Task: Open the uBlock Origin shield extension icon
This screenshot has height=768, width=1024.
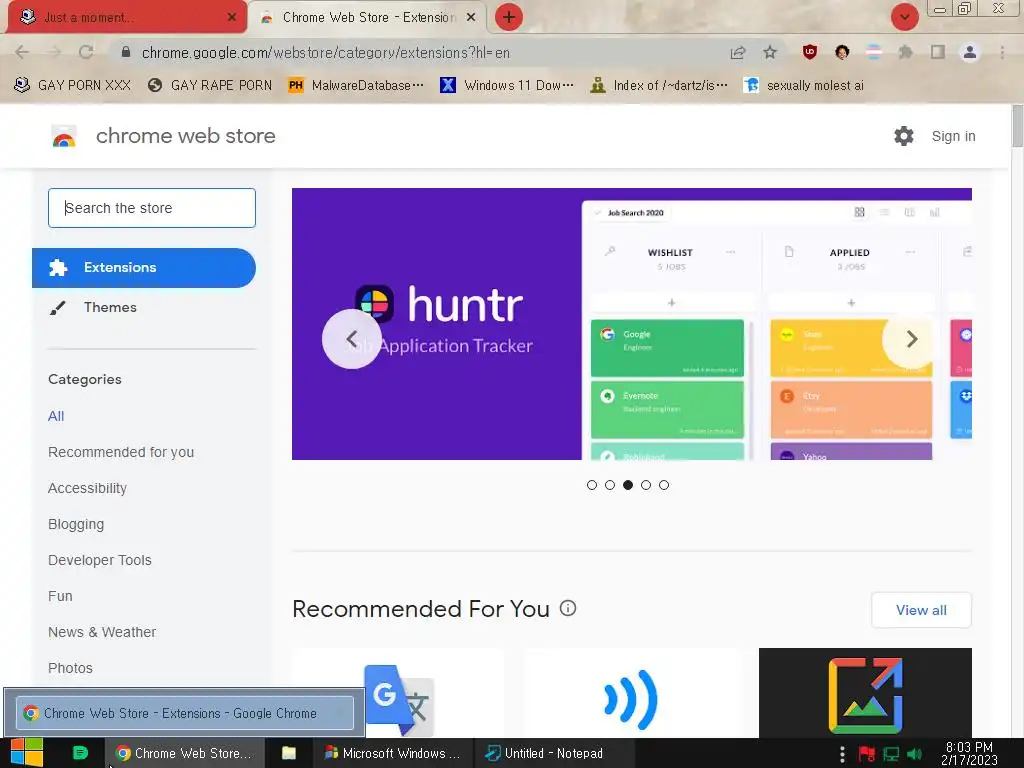Action: 810,52
